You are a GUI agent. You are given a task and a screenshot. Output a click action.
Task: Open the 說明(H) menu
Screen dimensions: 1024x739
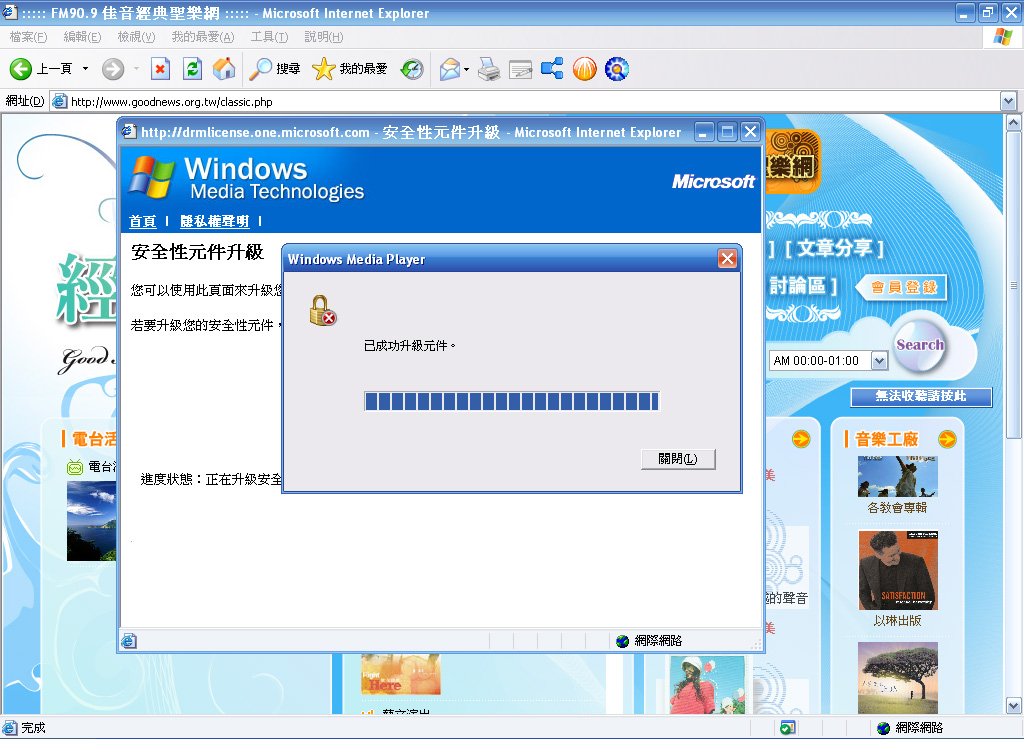(324, 37)
